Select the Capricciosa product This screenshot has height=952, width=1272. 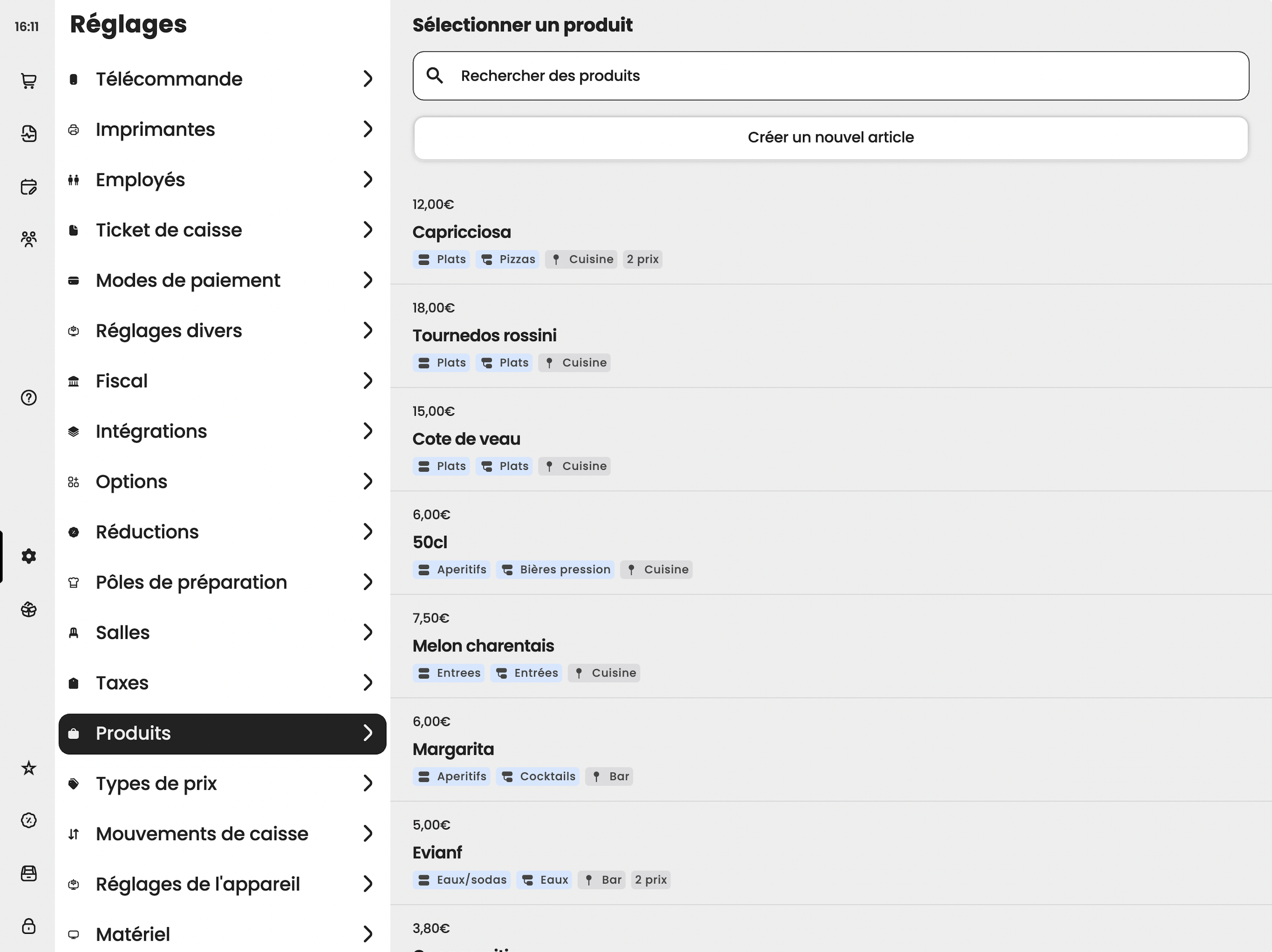tap(830, 232)
